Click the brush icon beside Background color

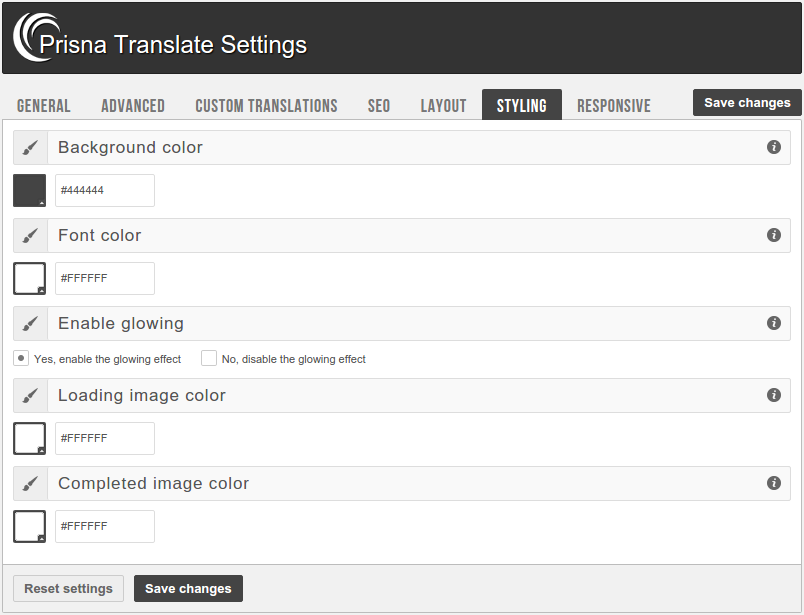30,148
